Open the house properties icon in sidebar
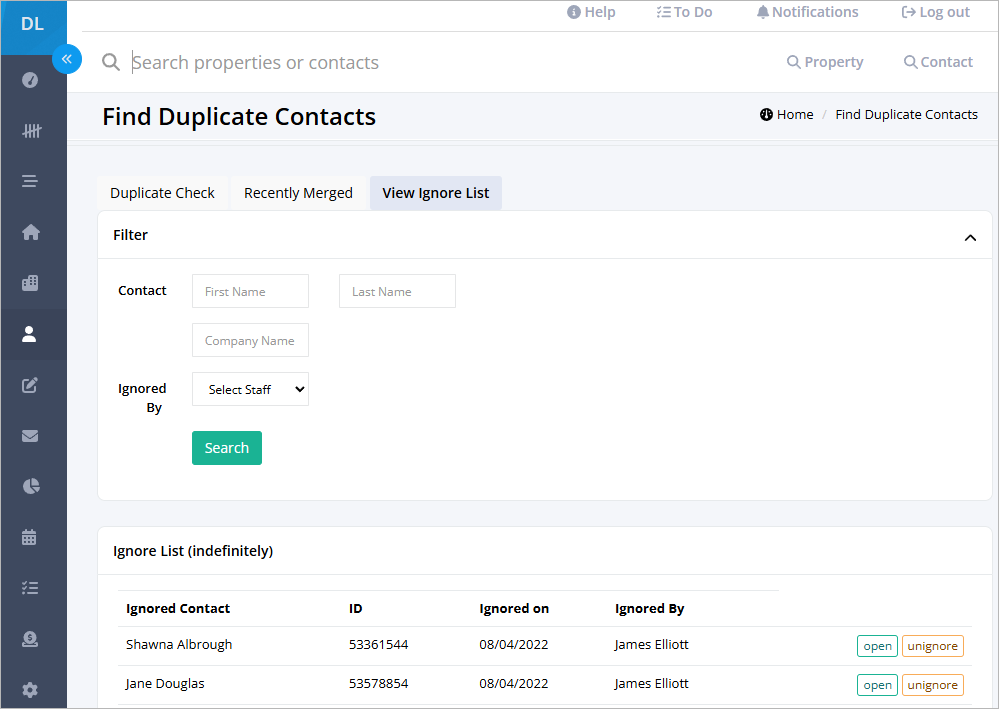999x709 pixels. point(30,232)
